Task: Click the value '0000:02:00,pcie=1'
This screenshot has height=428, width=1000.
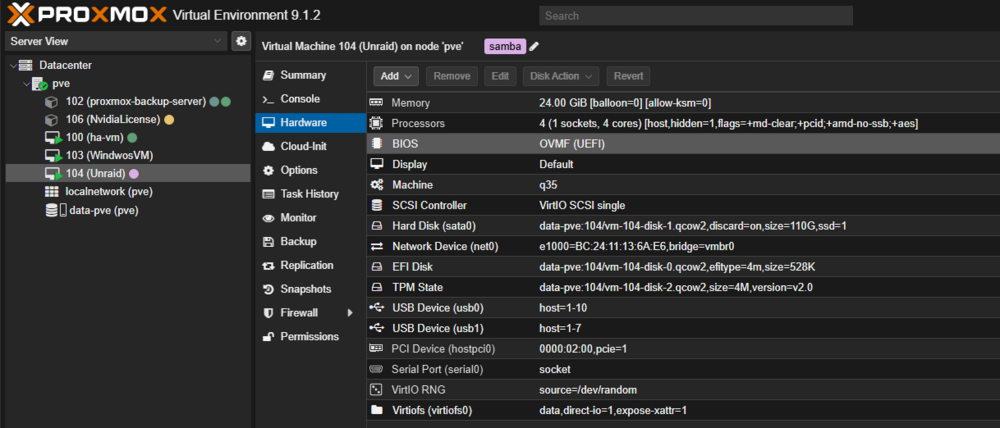Action: 583,349
